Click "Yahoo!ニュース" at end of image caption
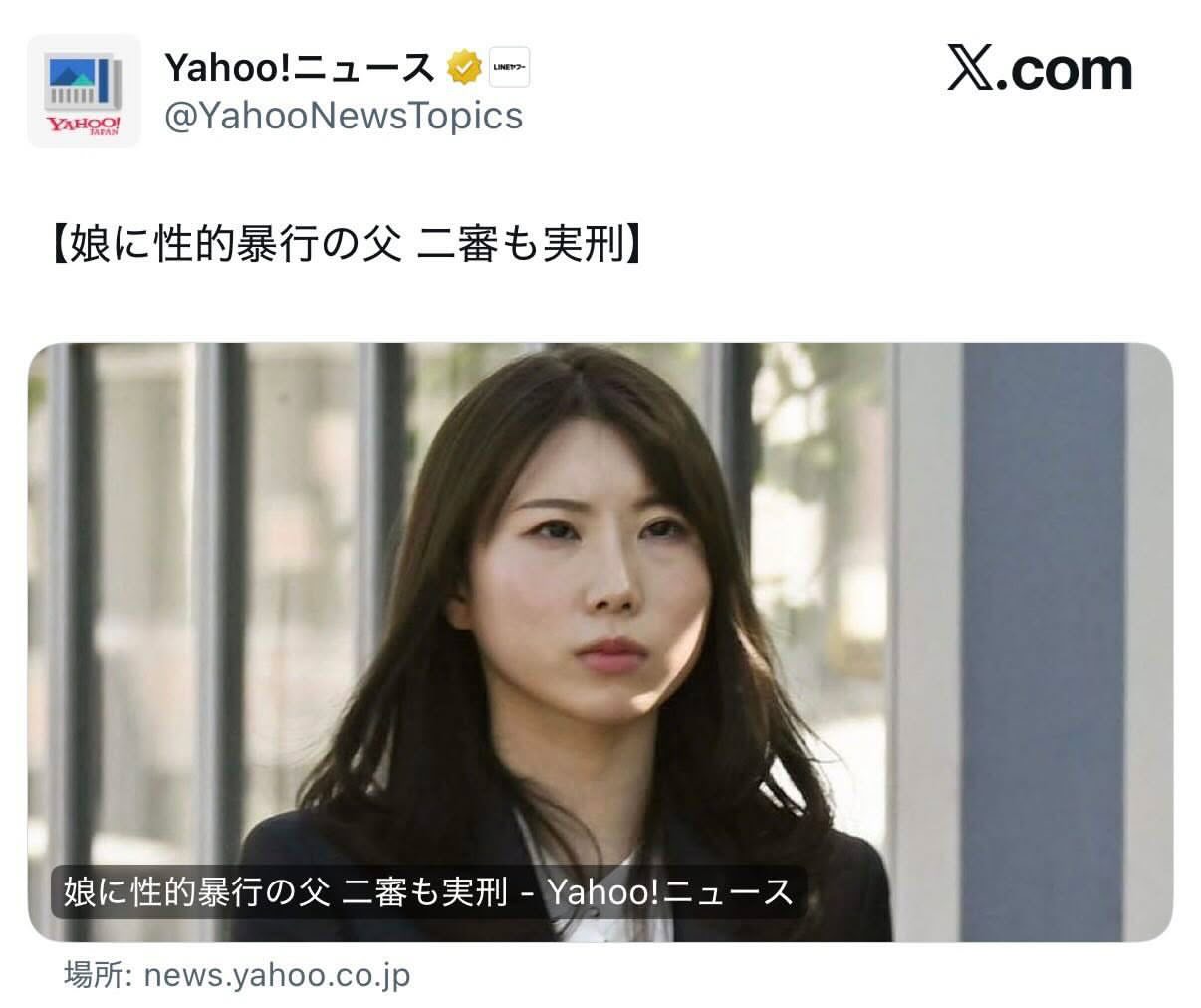Screen dimensions: 1201x1008 coord(669,891)
